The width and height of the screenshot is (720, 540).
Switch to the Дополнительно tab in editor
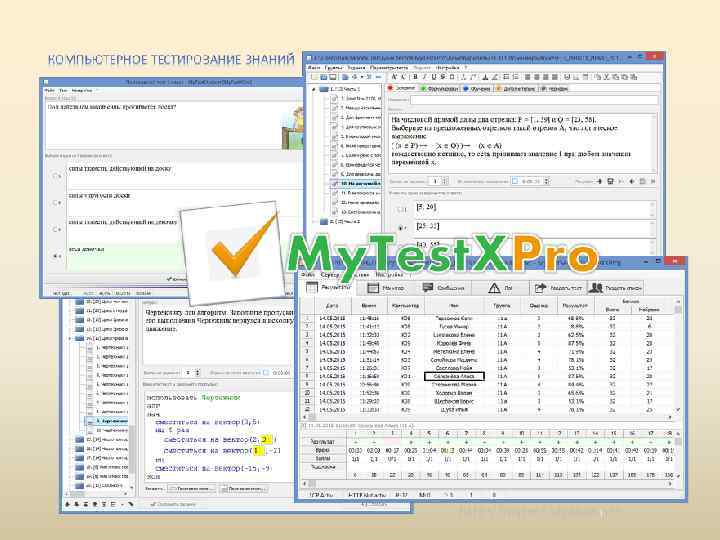pyautogui.click(x=515, y=88)
